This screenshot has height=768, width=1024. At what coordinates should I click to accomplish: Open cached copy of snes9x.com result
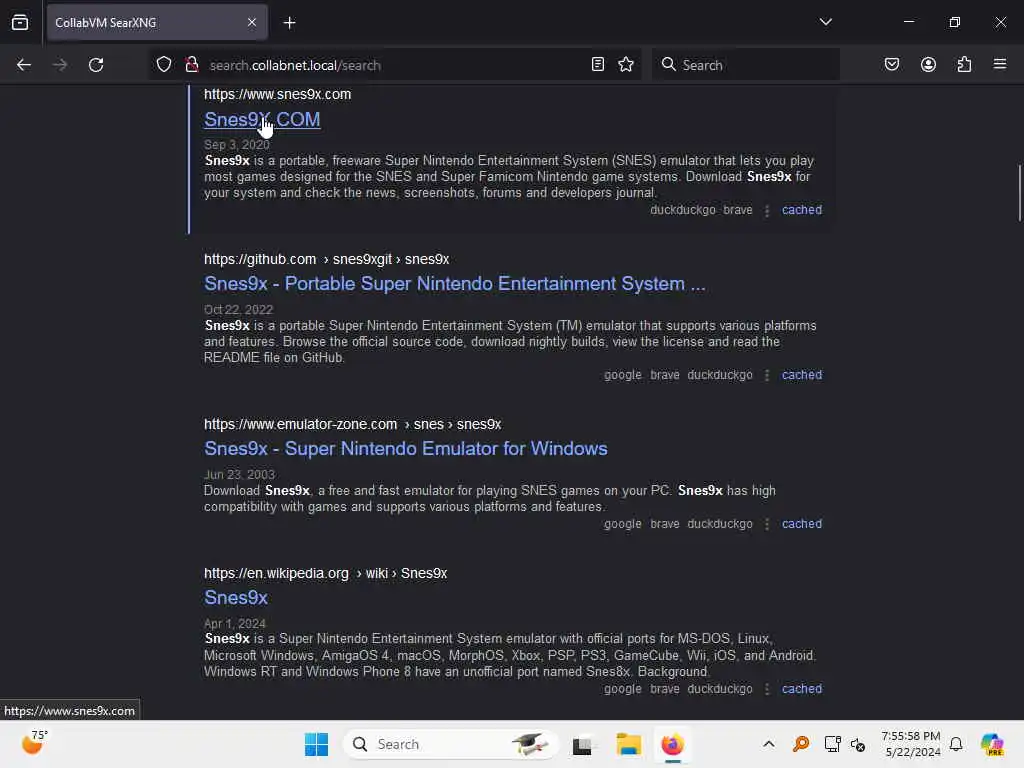(x=801, y=210)
